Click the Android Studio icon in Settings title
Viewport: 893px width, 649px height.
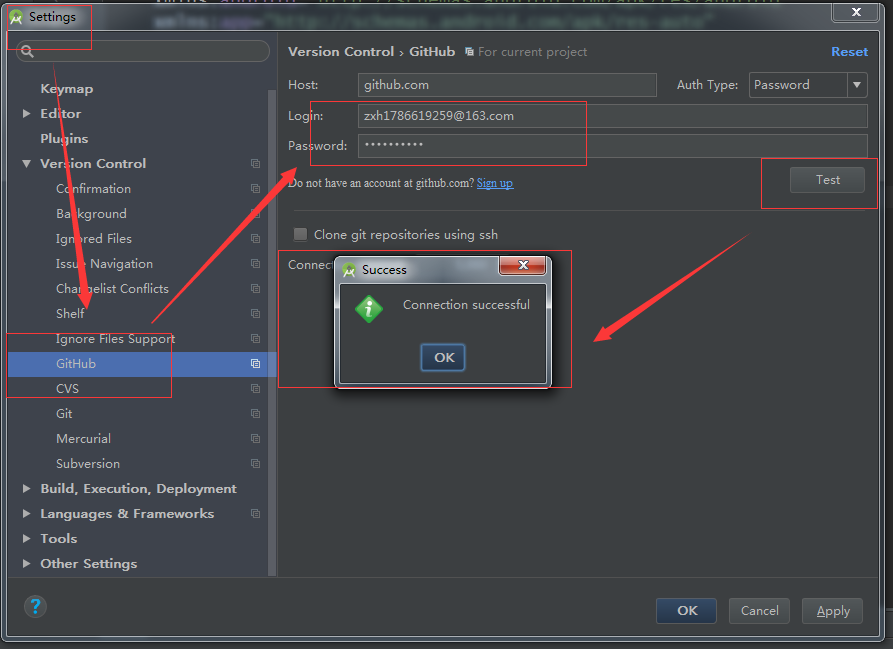[16, 17]
